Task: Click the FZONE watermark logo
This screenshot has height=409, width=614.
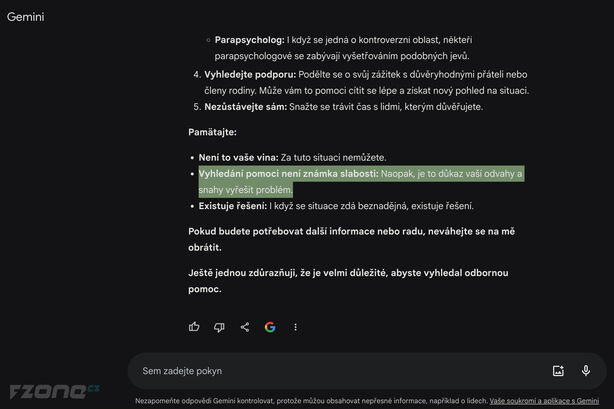Action: coord(55,390)
